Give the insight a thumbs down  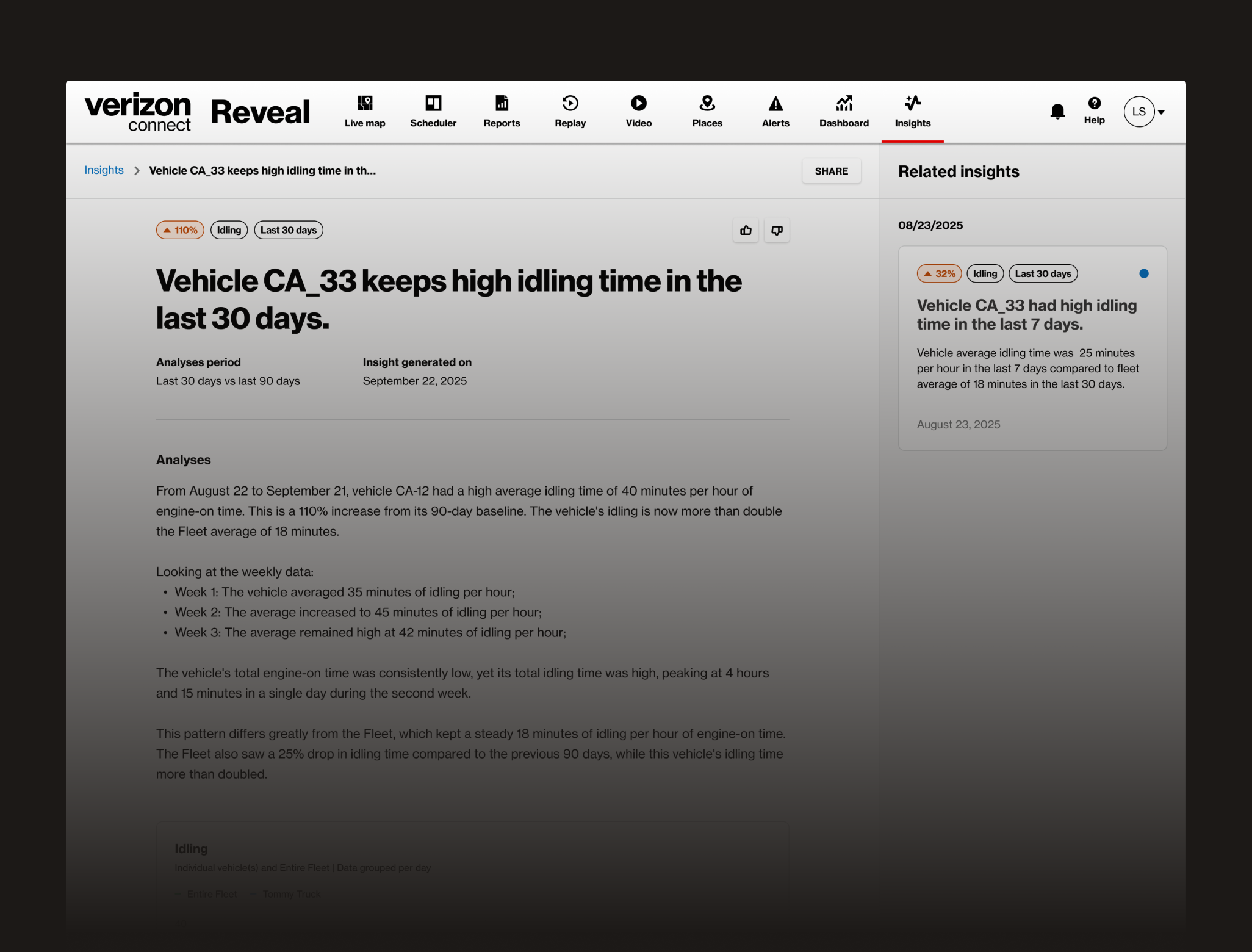777,230
